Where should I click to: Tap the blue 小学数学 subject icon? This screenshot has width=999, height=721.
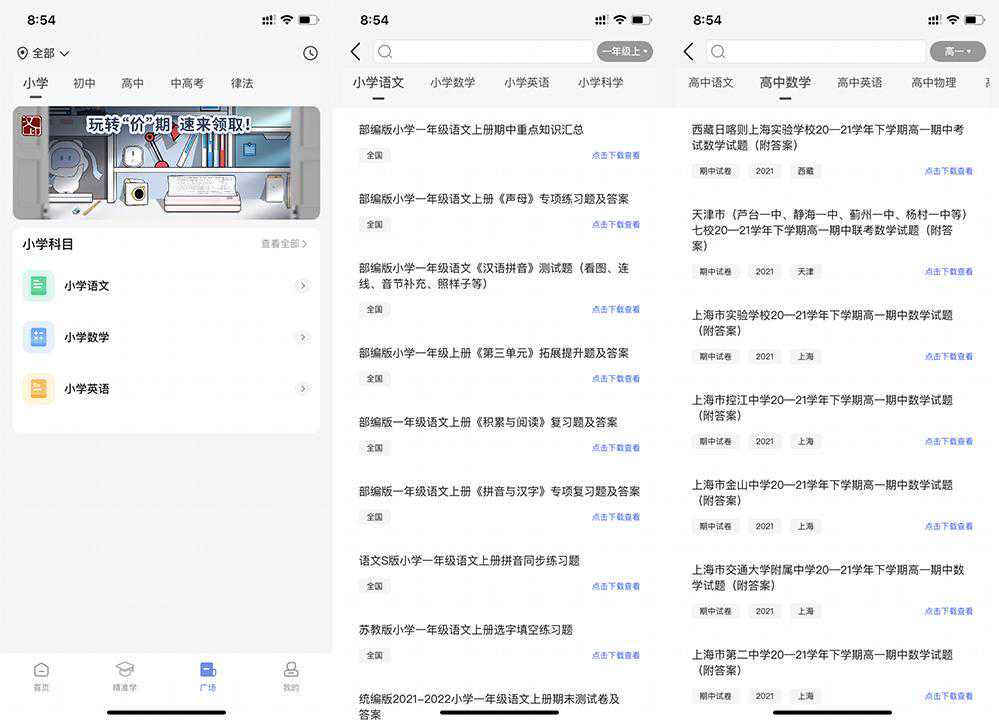coord(39,337)
